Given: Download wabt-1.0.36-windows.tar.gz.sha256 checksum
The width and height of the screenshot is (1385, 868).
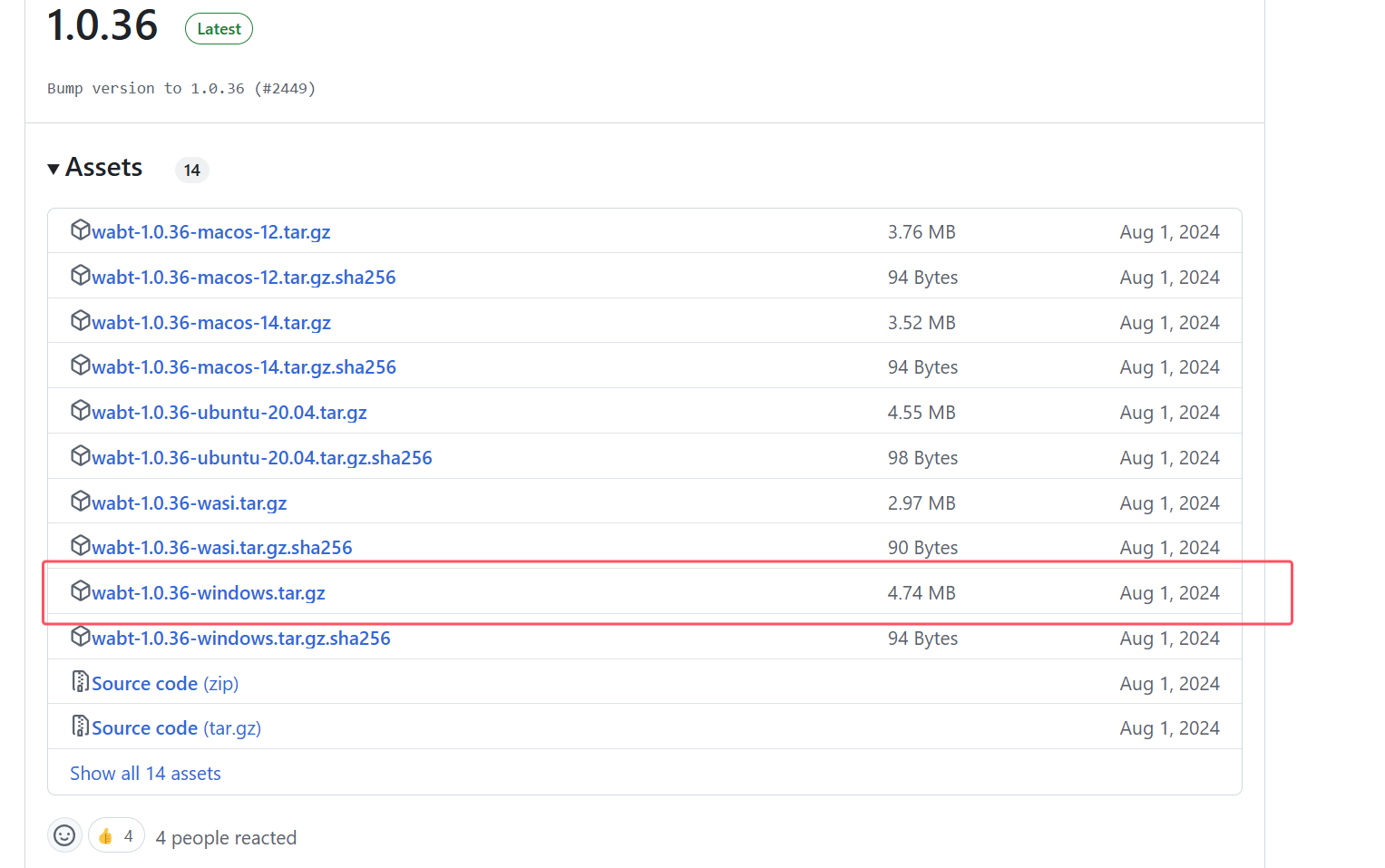Looking at the screenshot, I should pos(240,639).
